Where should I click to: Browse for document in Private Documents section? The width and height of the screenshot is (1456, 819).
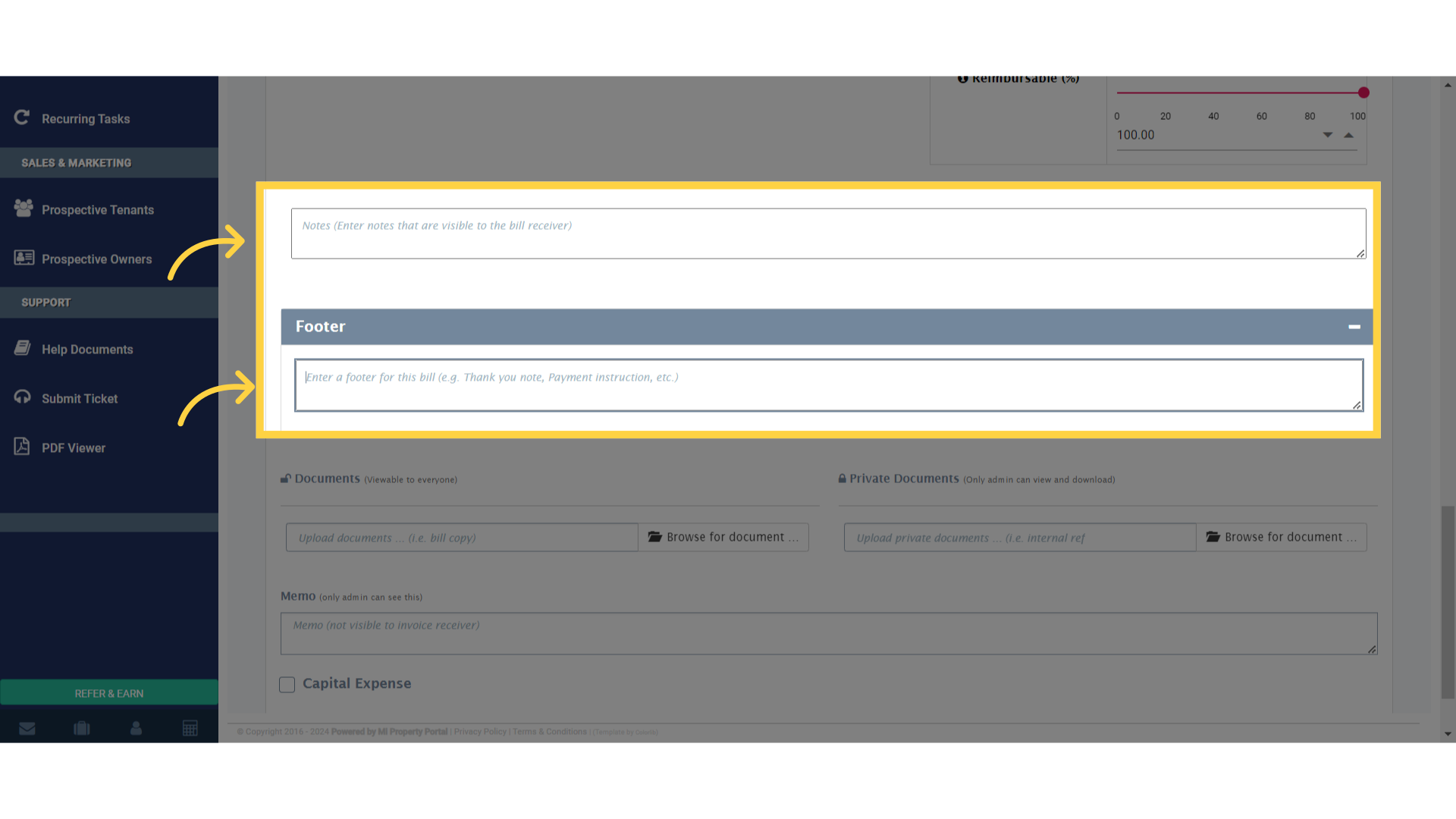coord(1282,538)
